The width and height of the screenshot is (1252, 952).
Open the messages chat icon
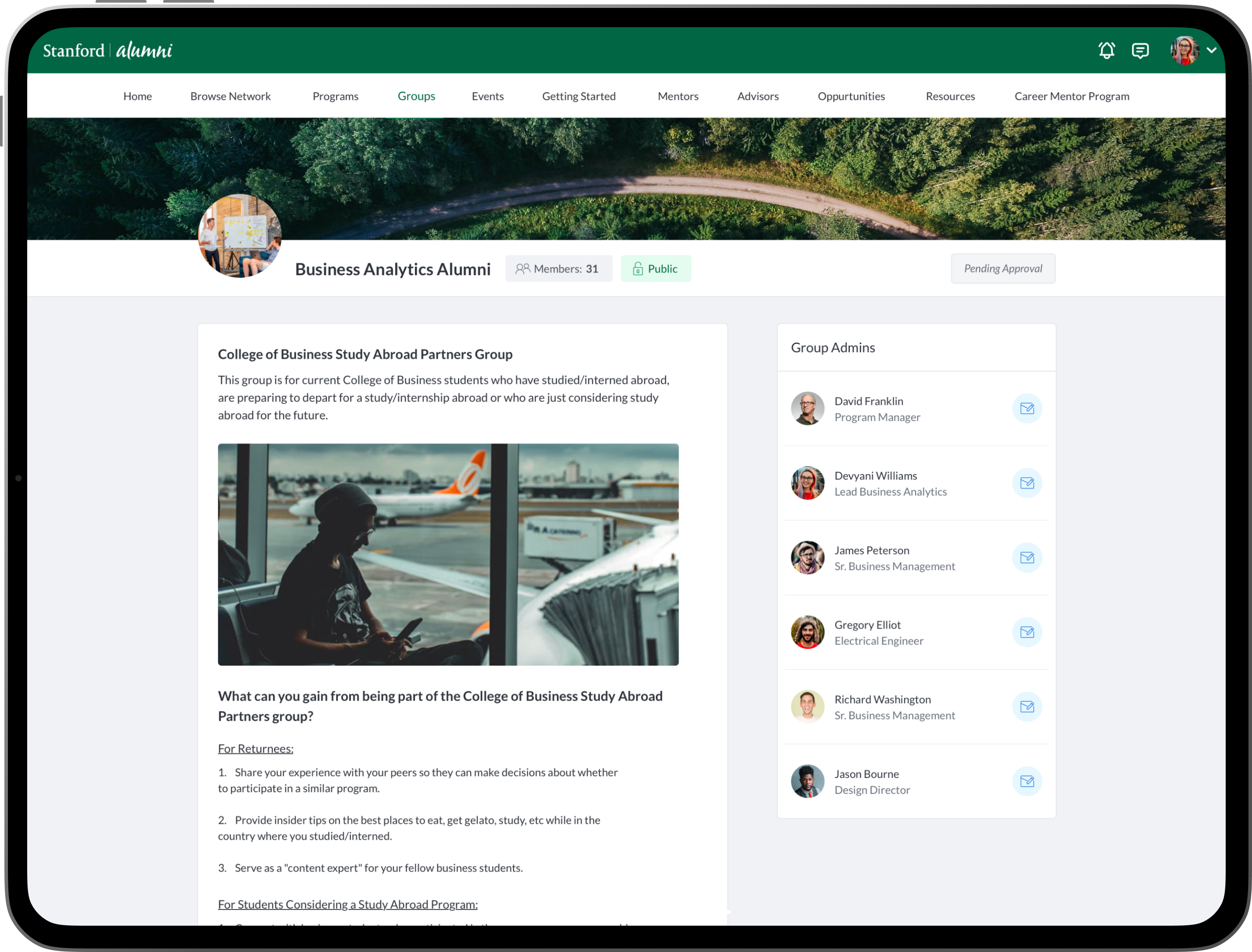pos(1140,50)
